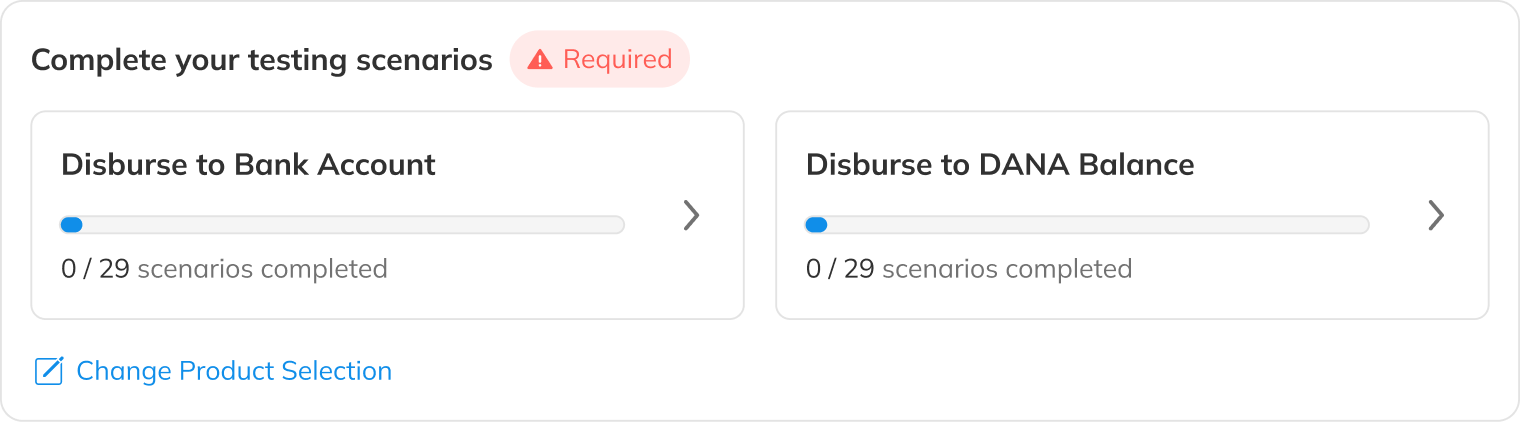Click empty space right of Bank Account title

tap(580, 165)
